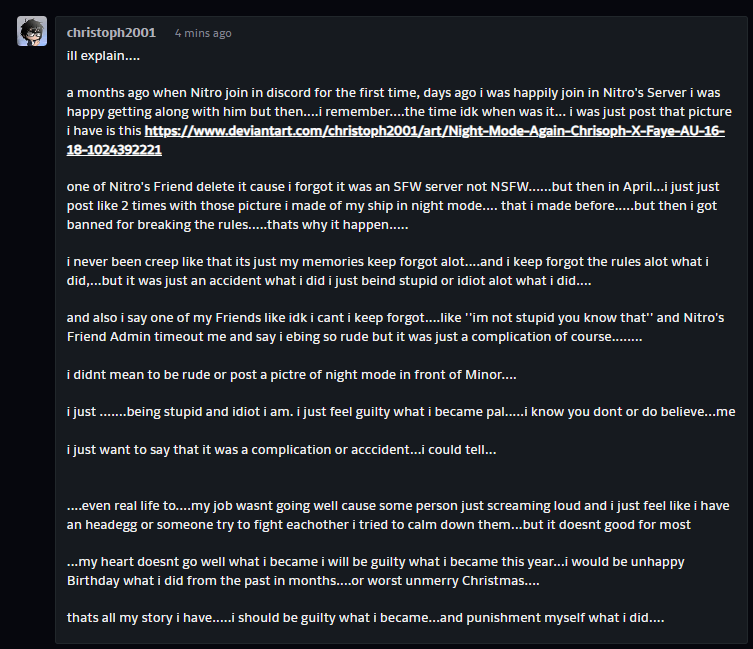The width and height of the screenshot is (753, 649).
Task: Click paragraph starting '....even real life to'
Action: pos(398,515)
